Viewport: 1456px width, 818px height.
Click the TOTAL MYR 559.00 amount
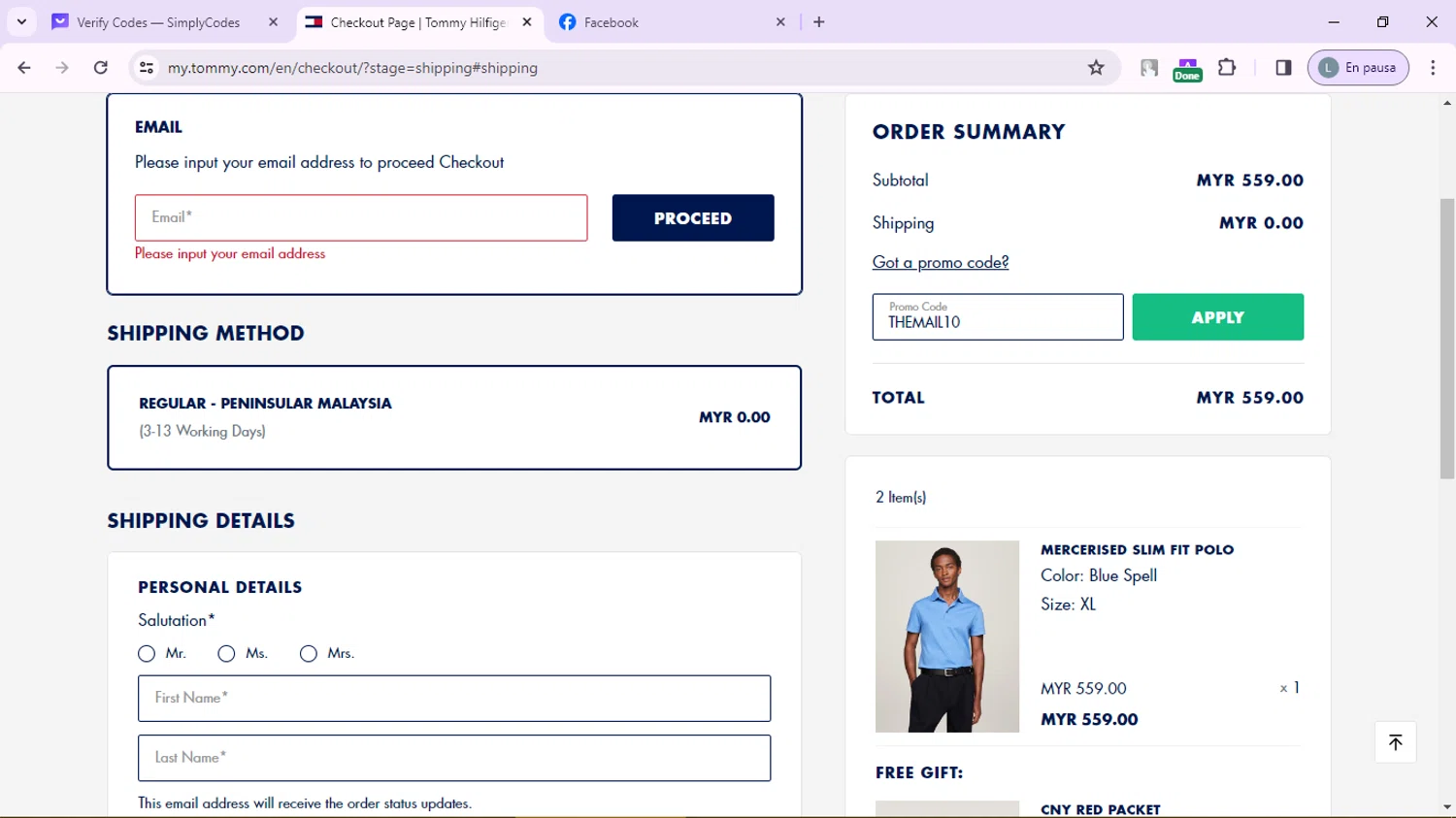(x=1250, y=398)
